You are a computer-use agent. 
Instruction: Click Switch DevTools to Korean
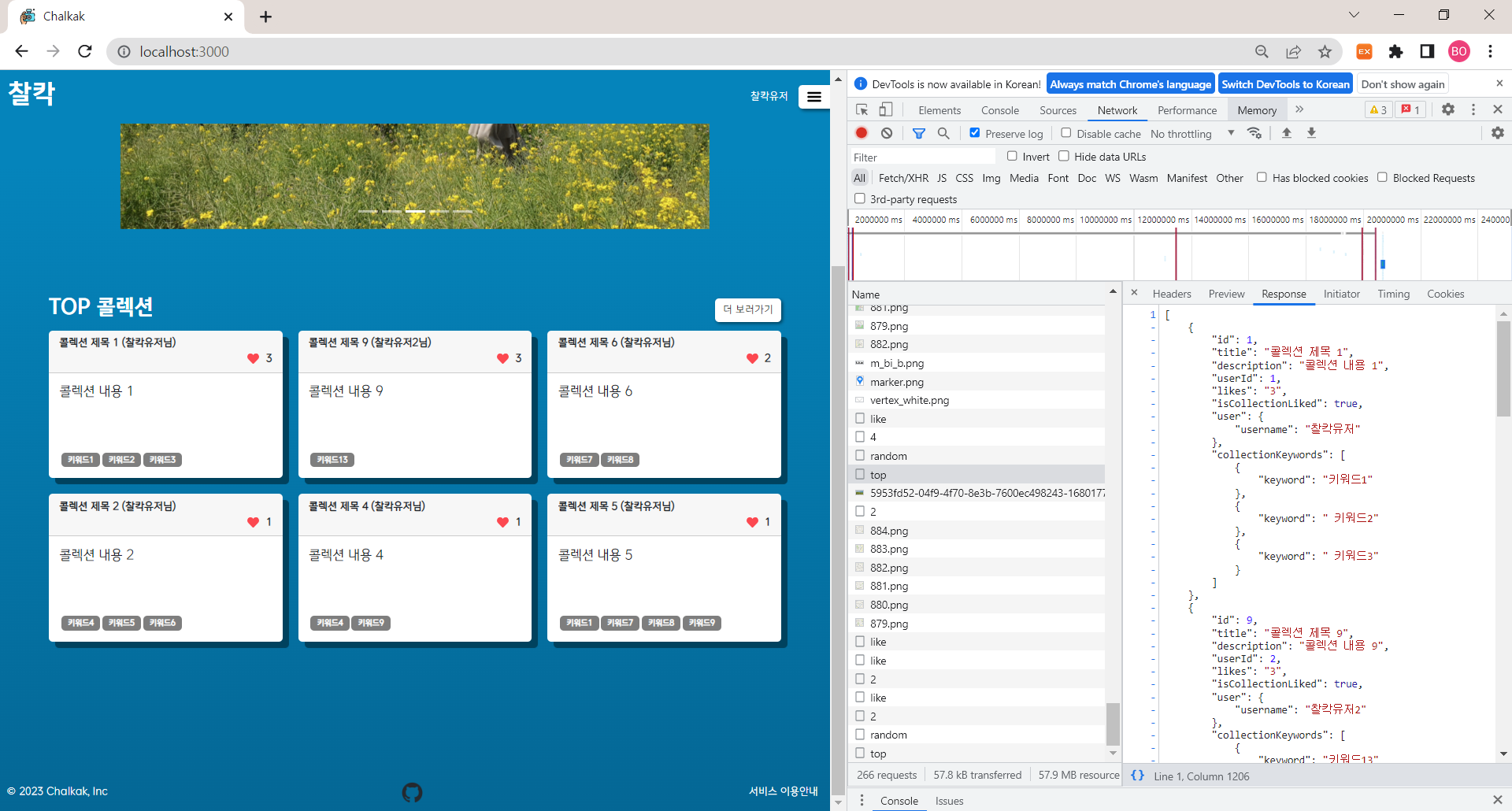[1285, 84]
